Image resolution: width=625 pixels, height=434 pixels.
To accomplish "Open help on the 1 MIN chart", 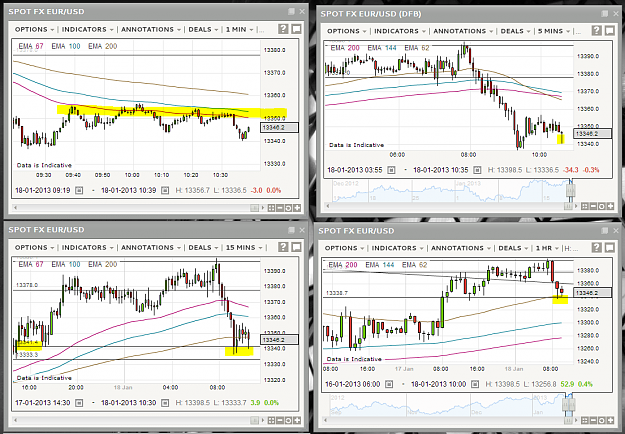I will click(283, 29).
